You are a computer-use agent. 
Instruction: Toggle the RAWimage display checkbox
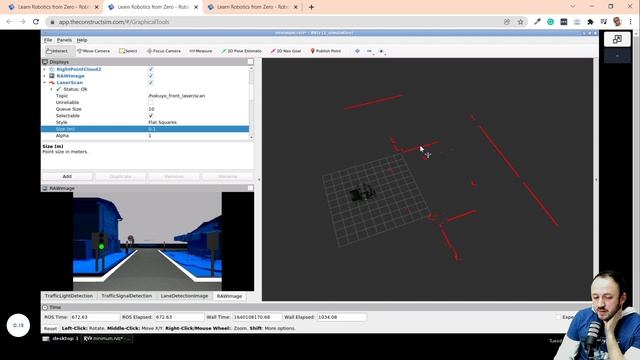click(x=151, y=76)
